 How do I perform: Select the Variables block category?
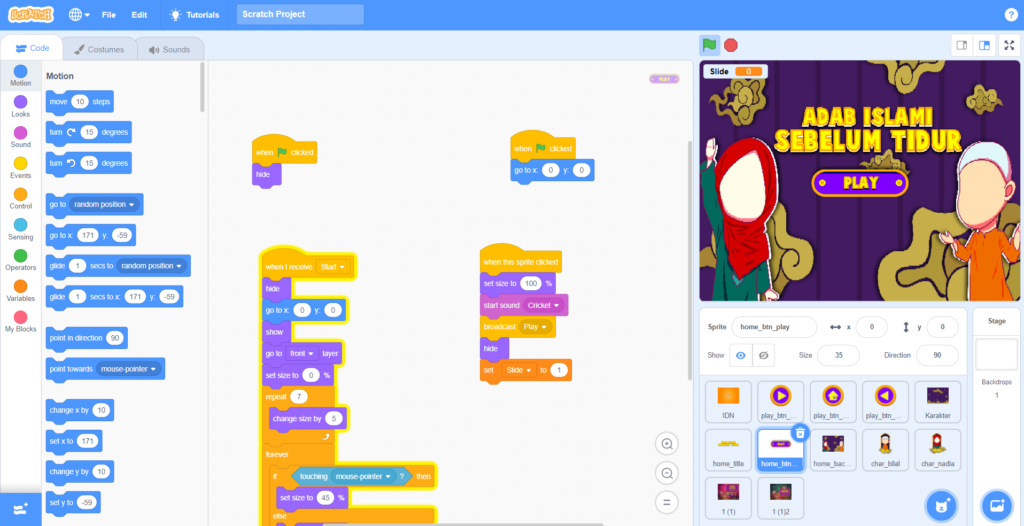click(20, 290)
